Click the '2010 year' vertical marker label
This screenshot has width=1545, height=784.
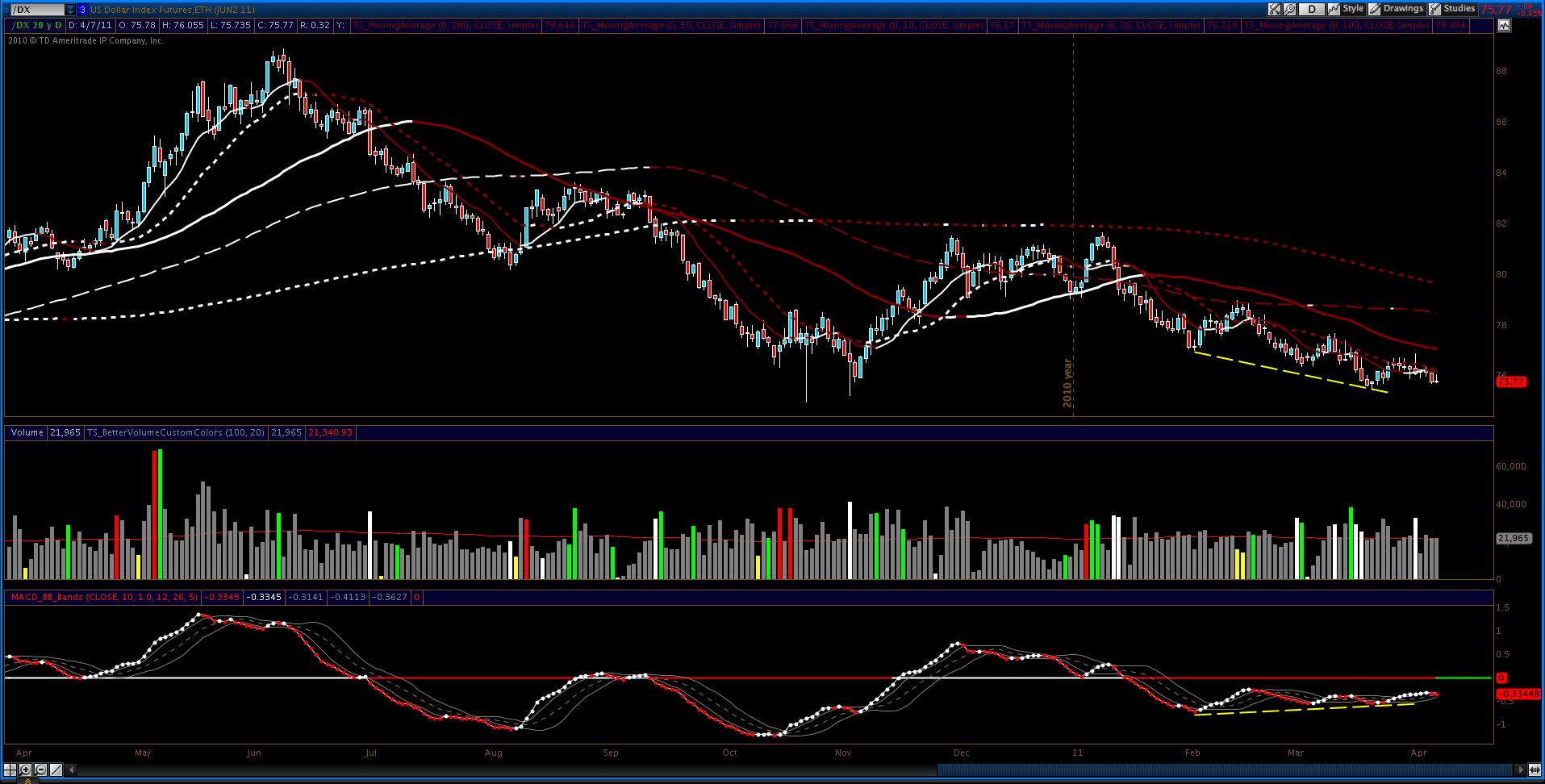[x=1067, y=383]
